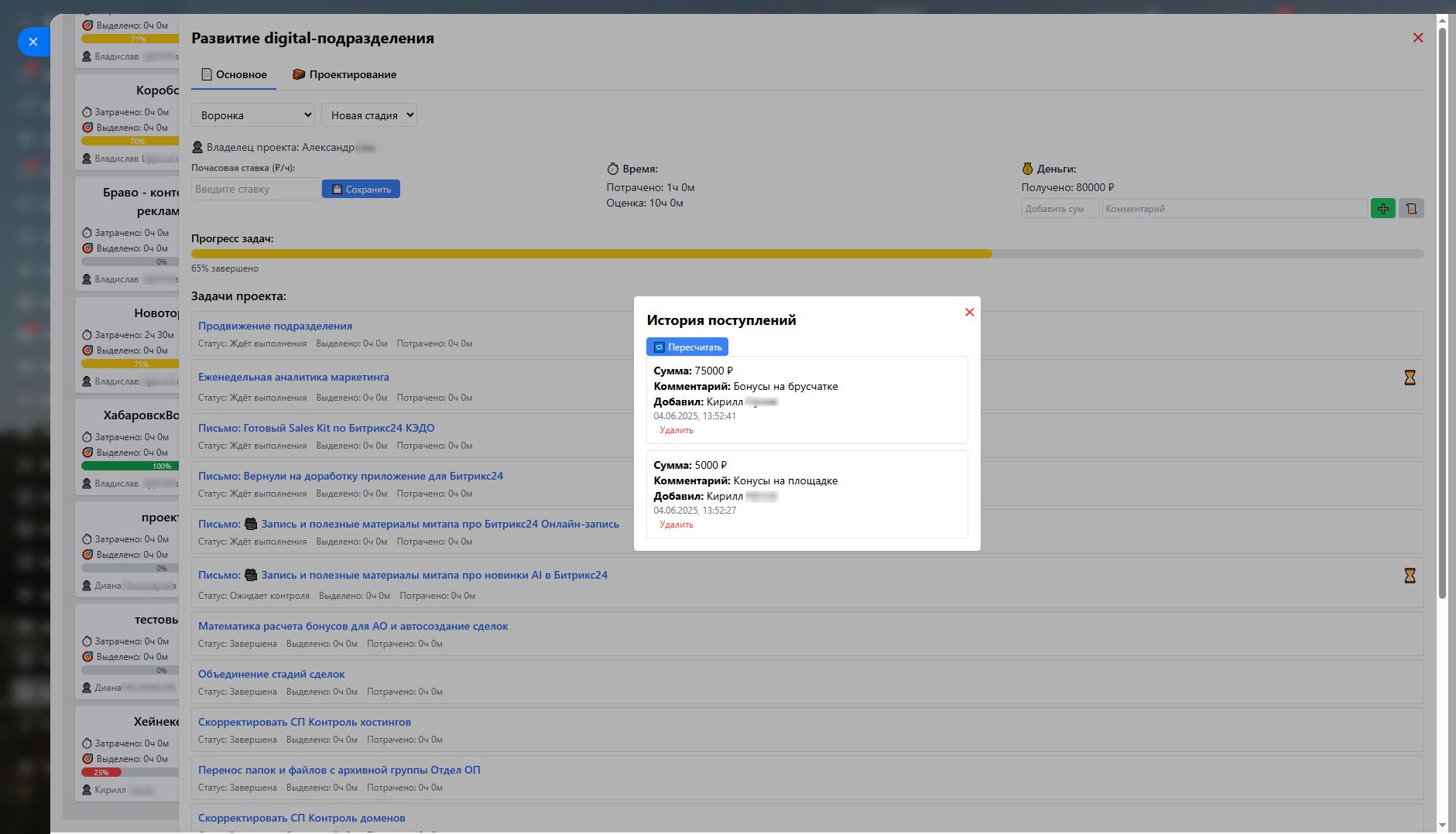1456x834 pixels.
Task: Open task Объединение стадий сделок
Action: [x=271, y=674]
